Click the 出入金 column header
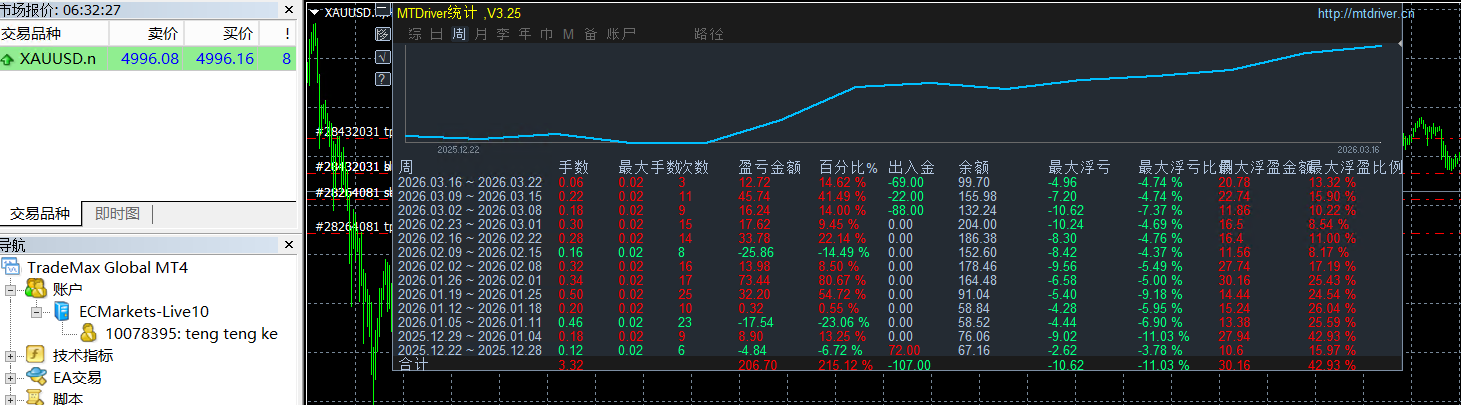The width and height of the screenshot is (1461, 405). [911, 168]
